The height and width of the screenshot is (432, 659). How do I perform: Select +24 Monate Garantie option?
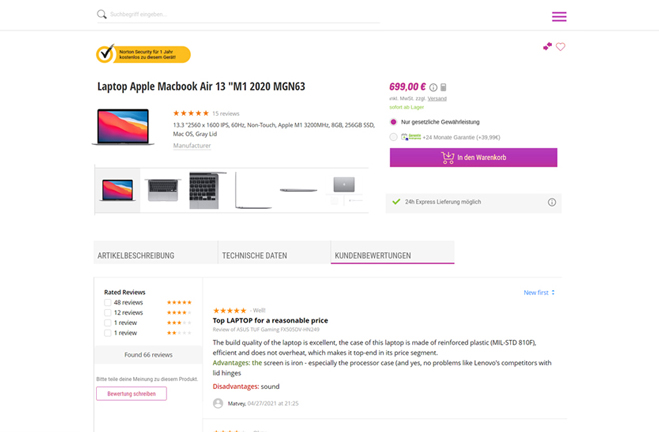click(394, 136)
